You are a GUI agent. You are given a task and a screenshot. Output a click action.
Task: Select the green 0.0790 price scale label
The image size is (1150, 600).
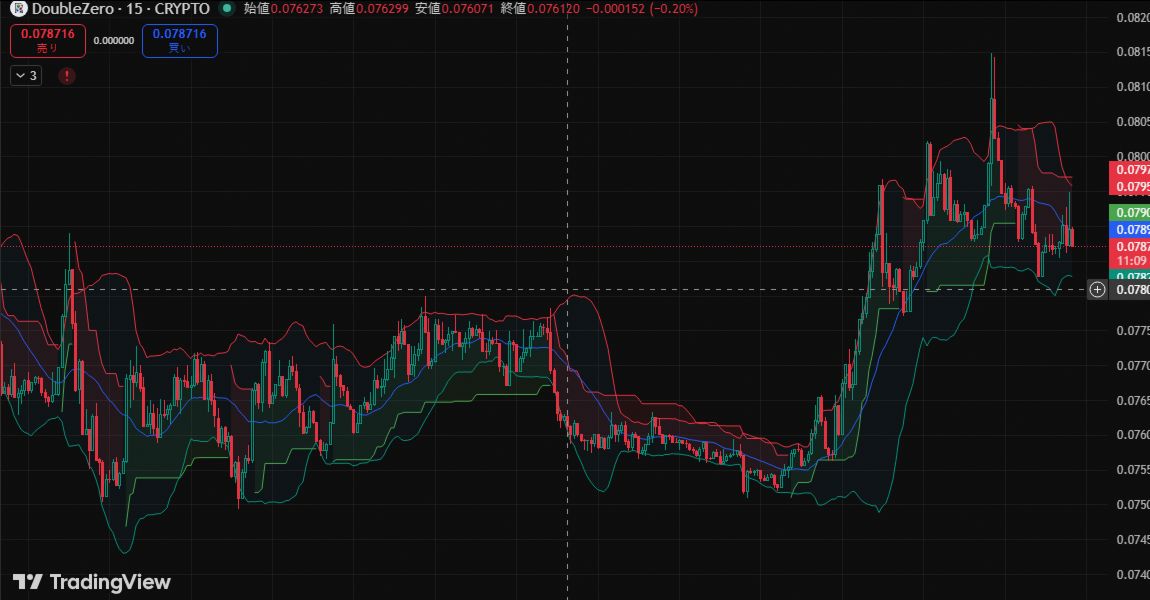1130,213
